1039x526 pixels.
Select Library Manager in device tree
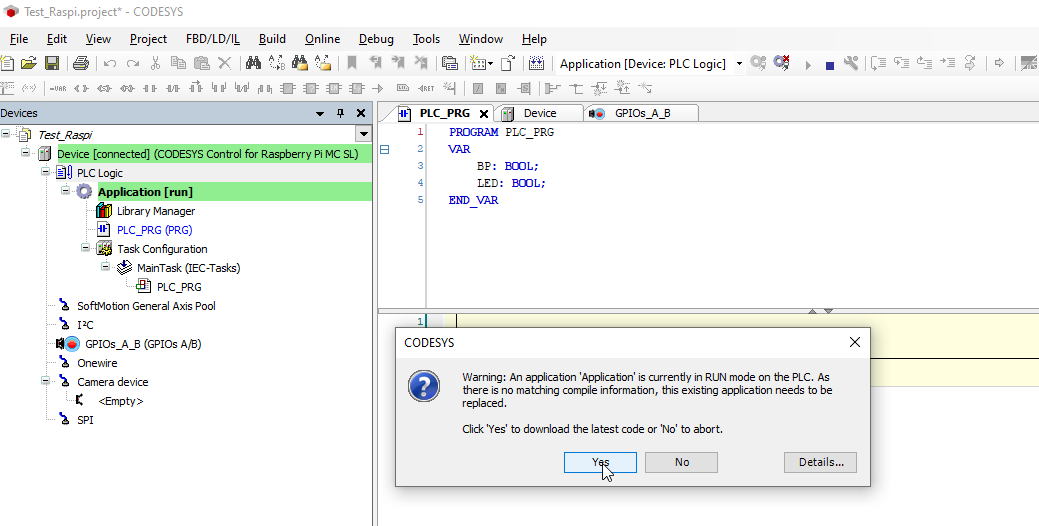coord(156,211)
